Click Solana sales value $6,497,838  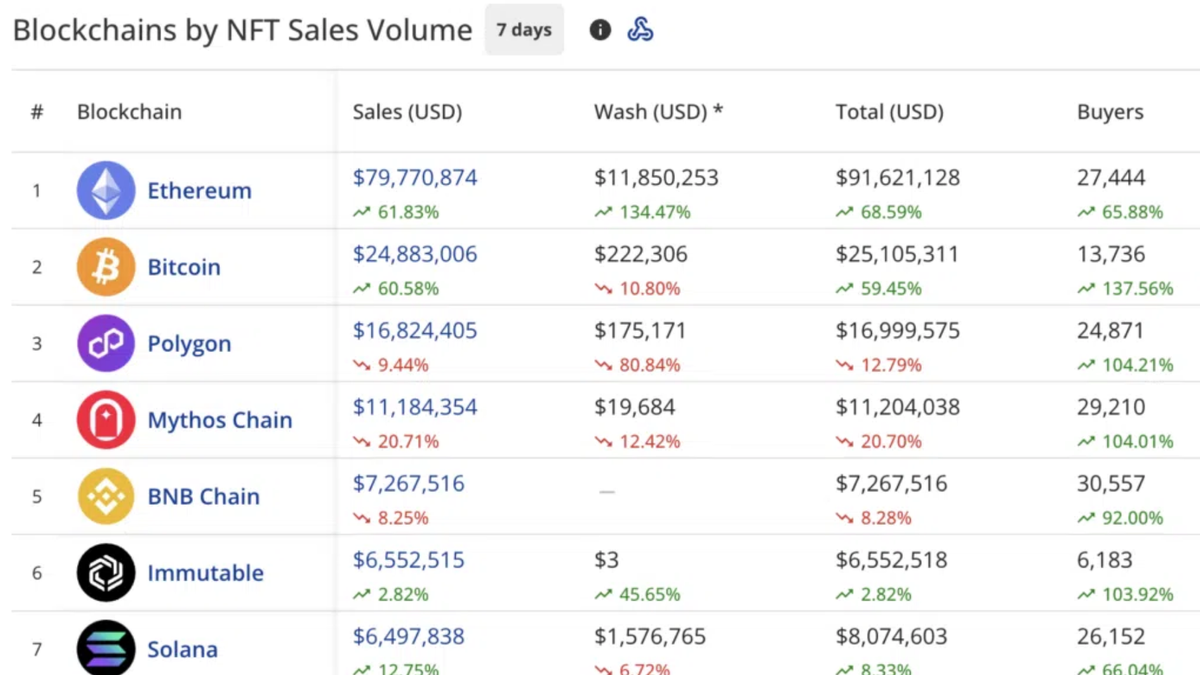408,637
